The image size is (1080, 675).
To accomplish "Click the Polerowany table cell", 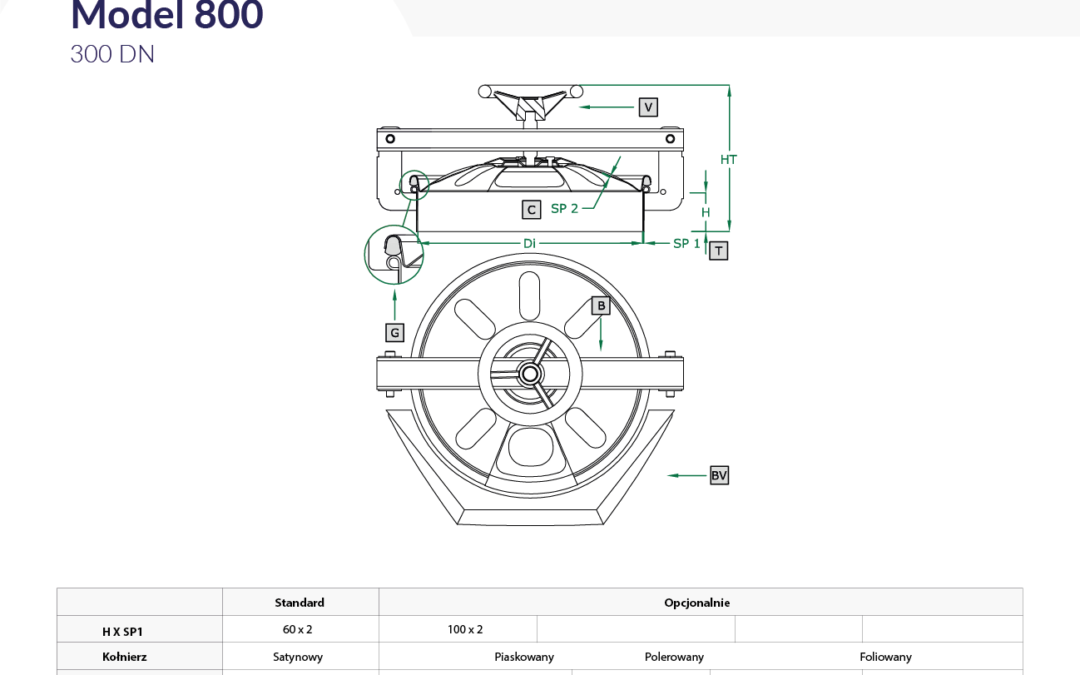I will click(674, 657).
